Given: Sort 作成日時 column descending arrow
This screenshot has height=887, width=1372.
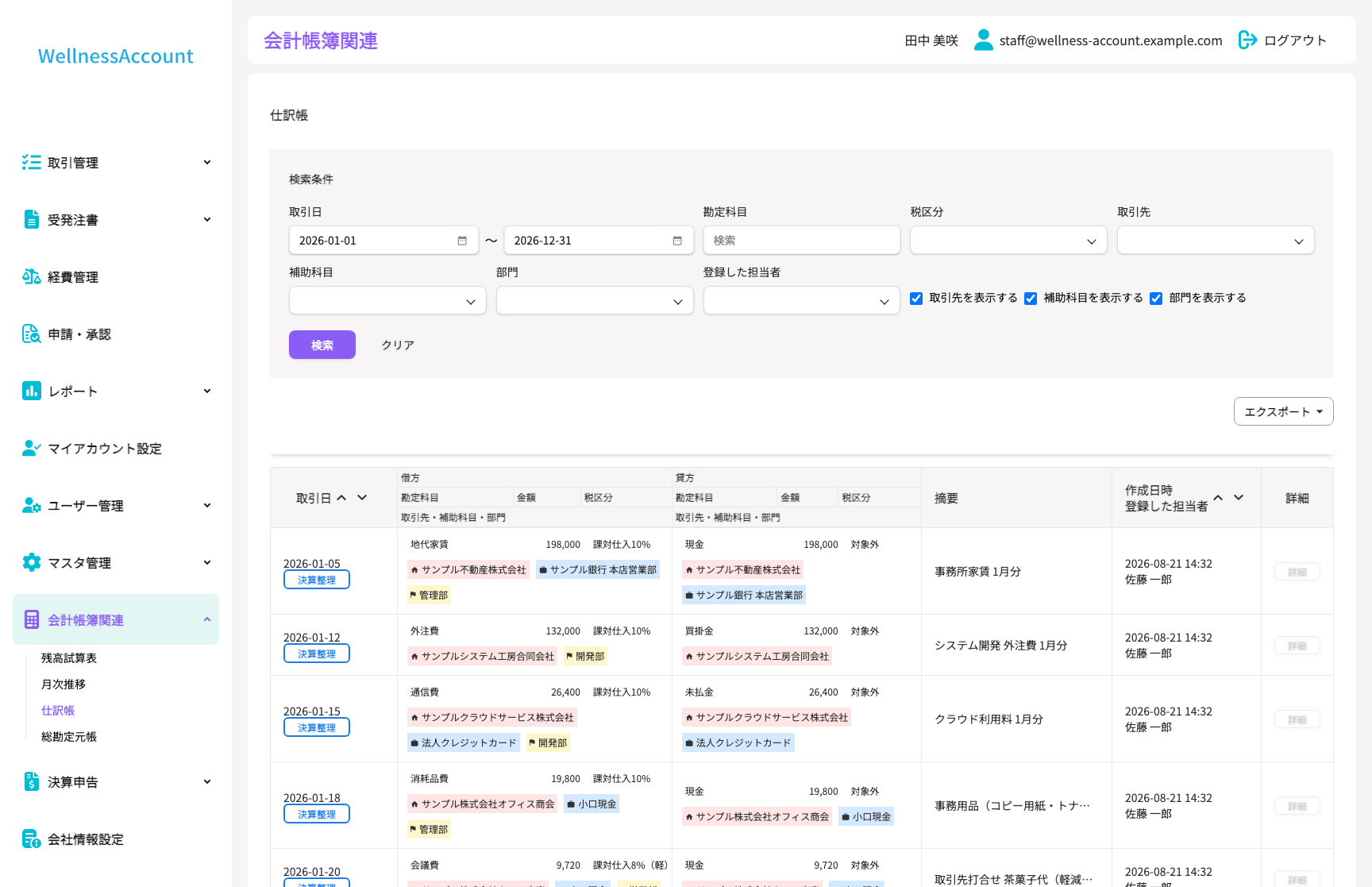Looking at the screenshot, I should pyautogui.click(x=1239, y=498).
